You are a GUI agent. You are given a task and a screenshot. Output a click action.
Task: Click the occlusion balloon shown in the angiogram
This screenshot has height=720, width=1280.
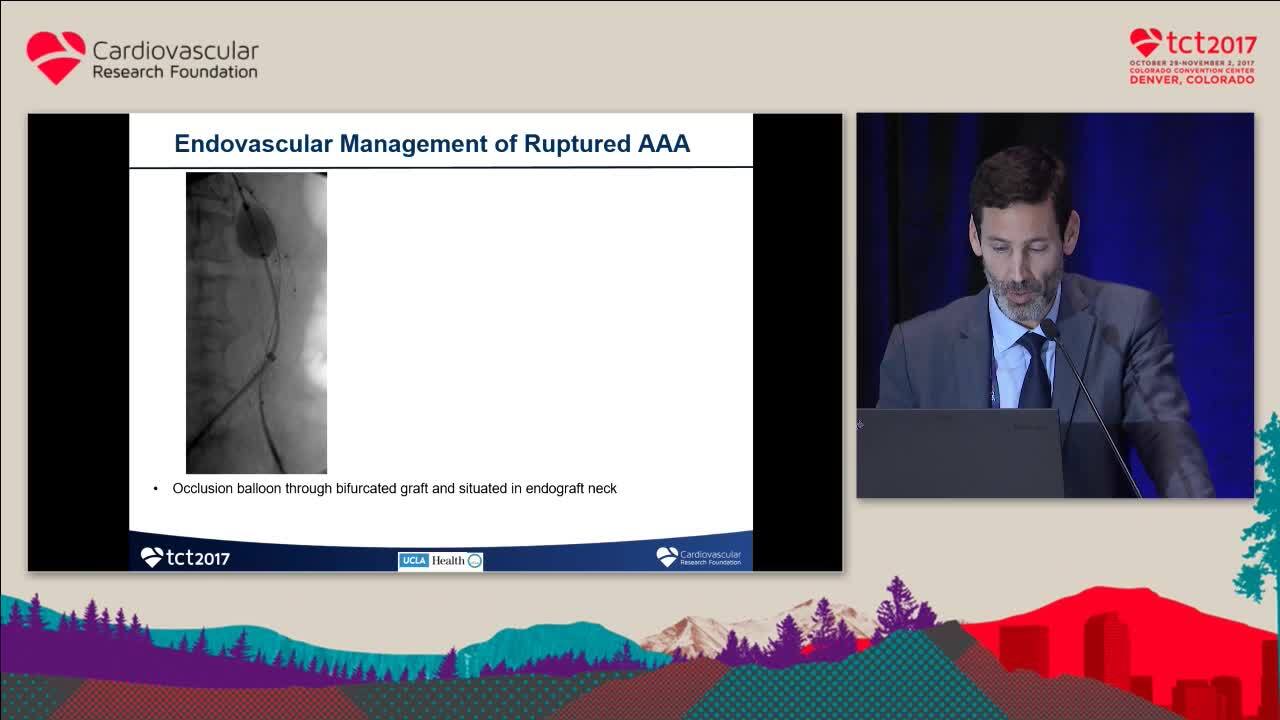[255, 234]
